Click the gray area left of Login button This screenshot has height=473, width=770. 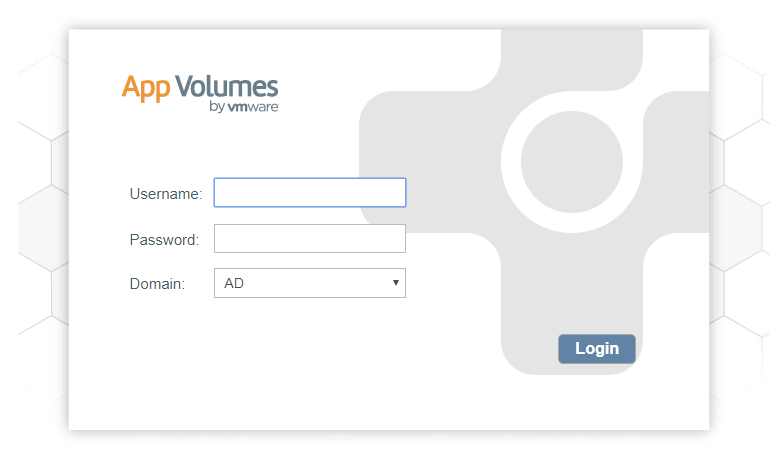point(528,348)
